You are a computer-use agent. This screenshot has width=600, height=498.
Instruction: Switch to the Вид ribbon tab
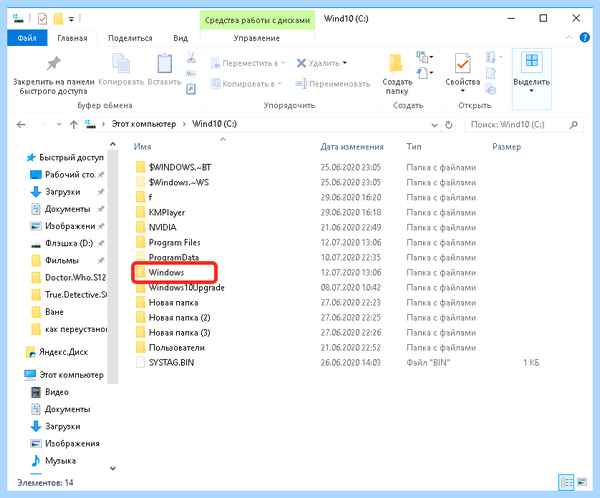click(x=180, y=38)
